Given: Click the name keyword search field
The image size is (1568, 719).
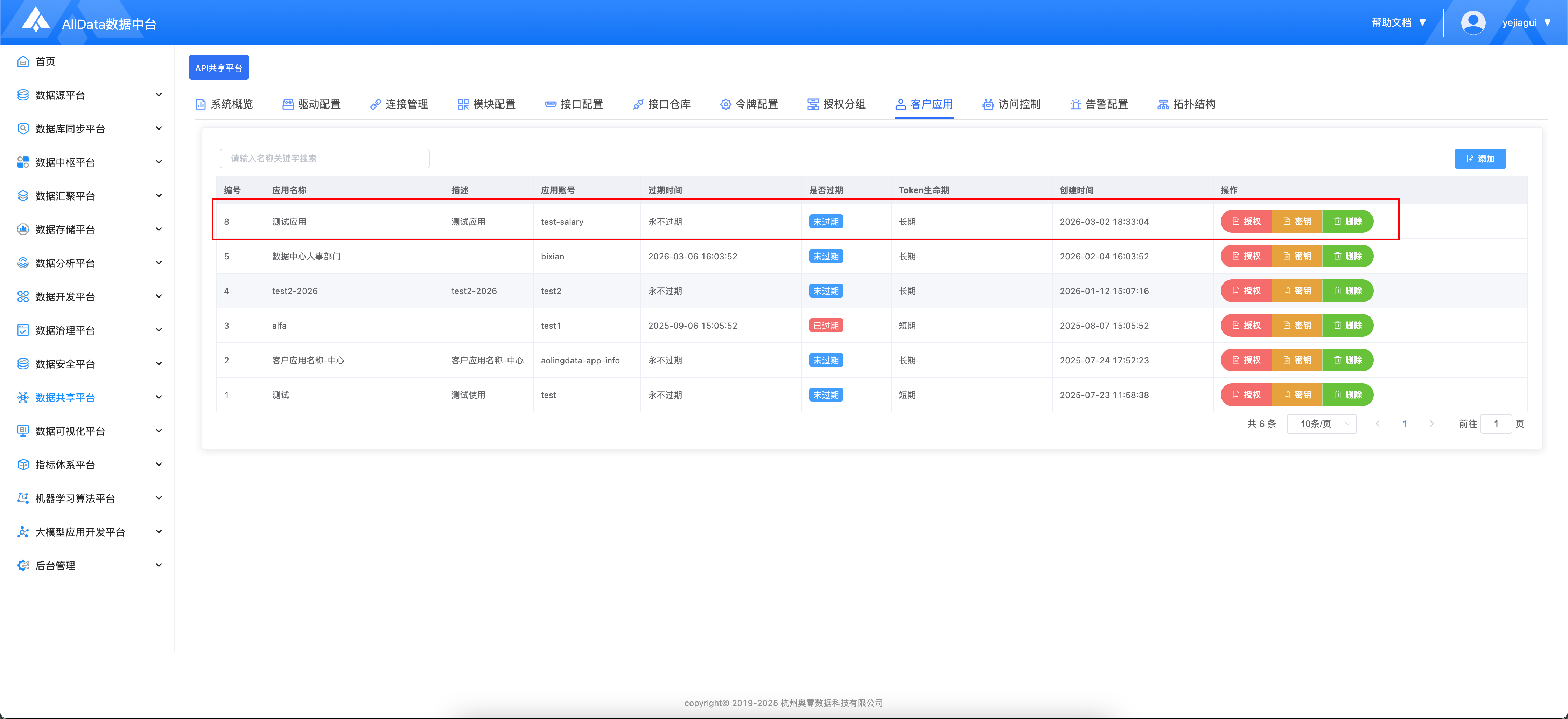Looking at the screenshot, I should [324, 159].
